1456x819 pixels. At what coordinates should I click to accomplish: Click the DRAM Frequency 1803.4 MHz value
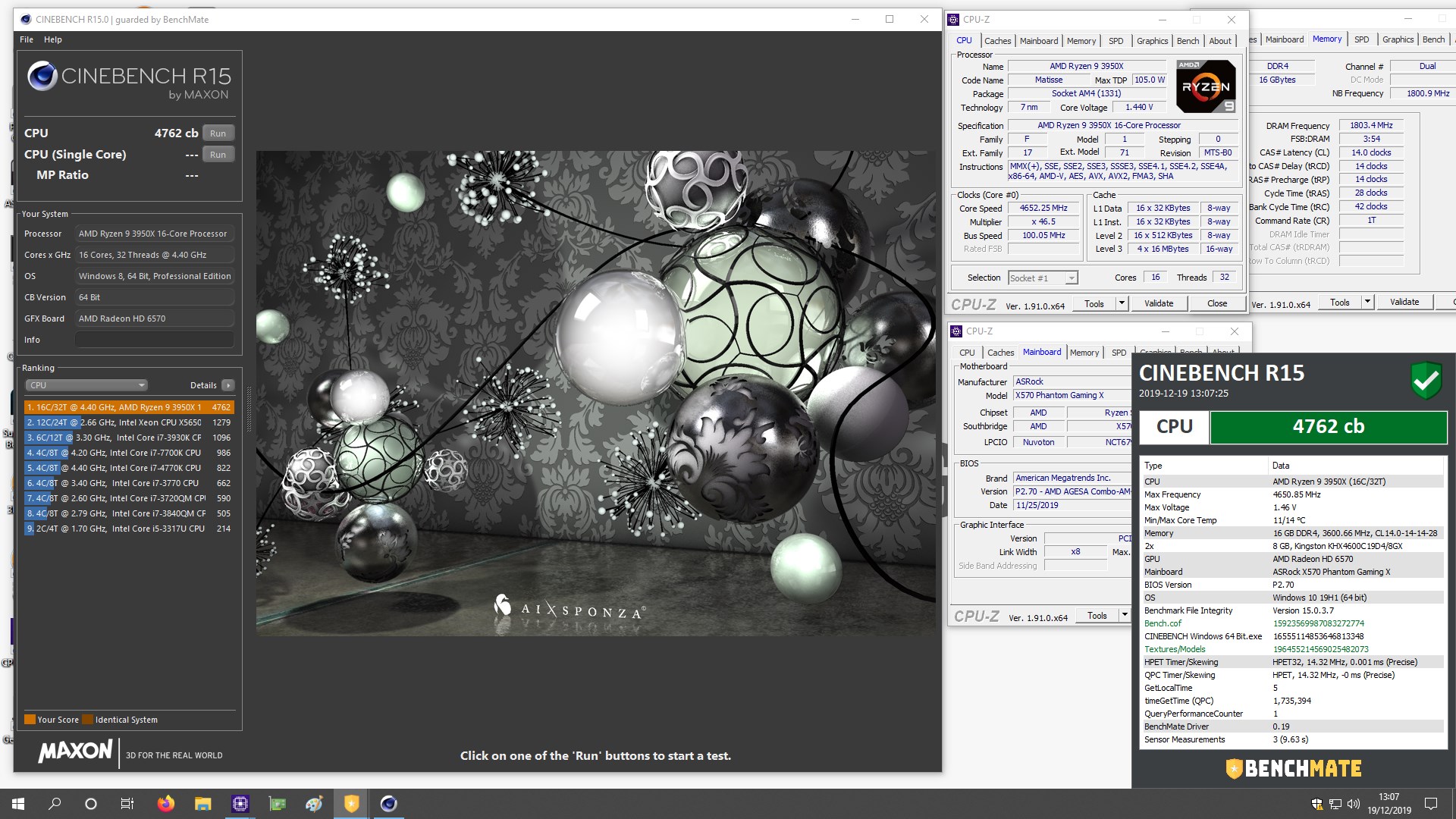coord(1371,125)
